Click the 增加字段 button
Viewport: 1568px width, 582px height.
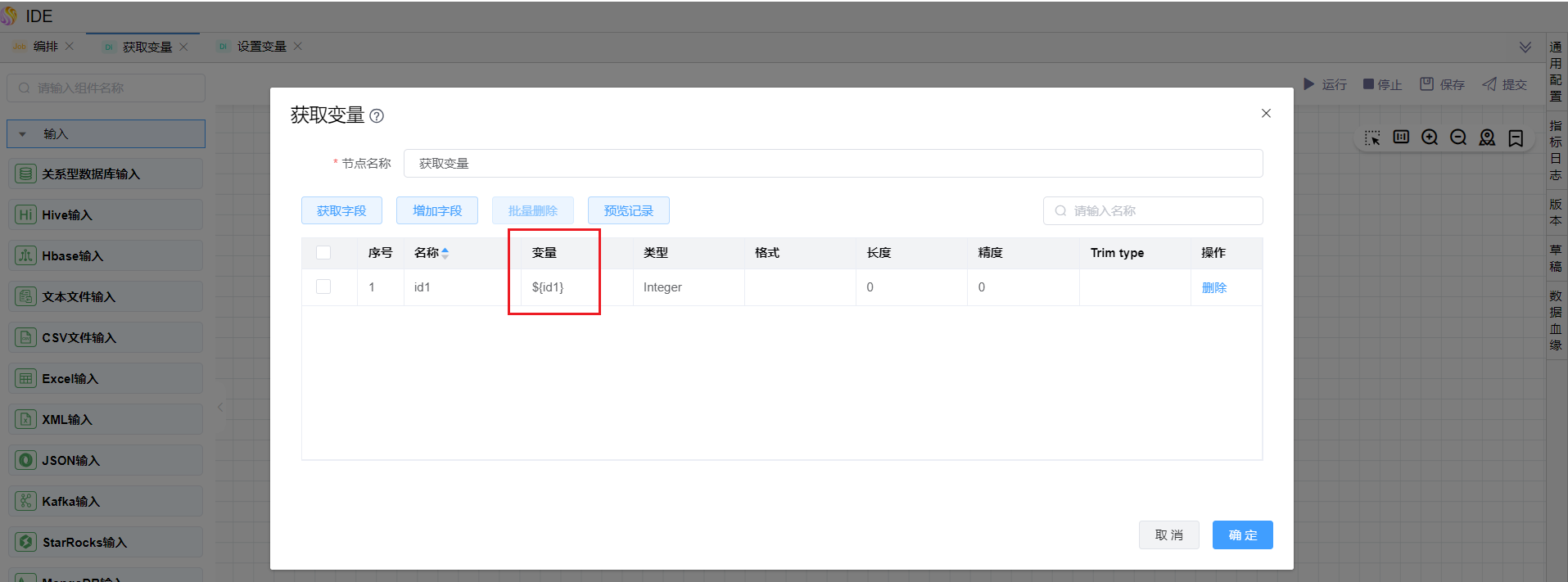[x=437, y=210]
